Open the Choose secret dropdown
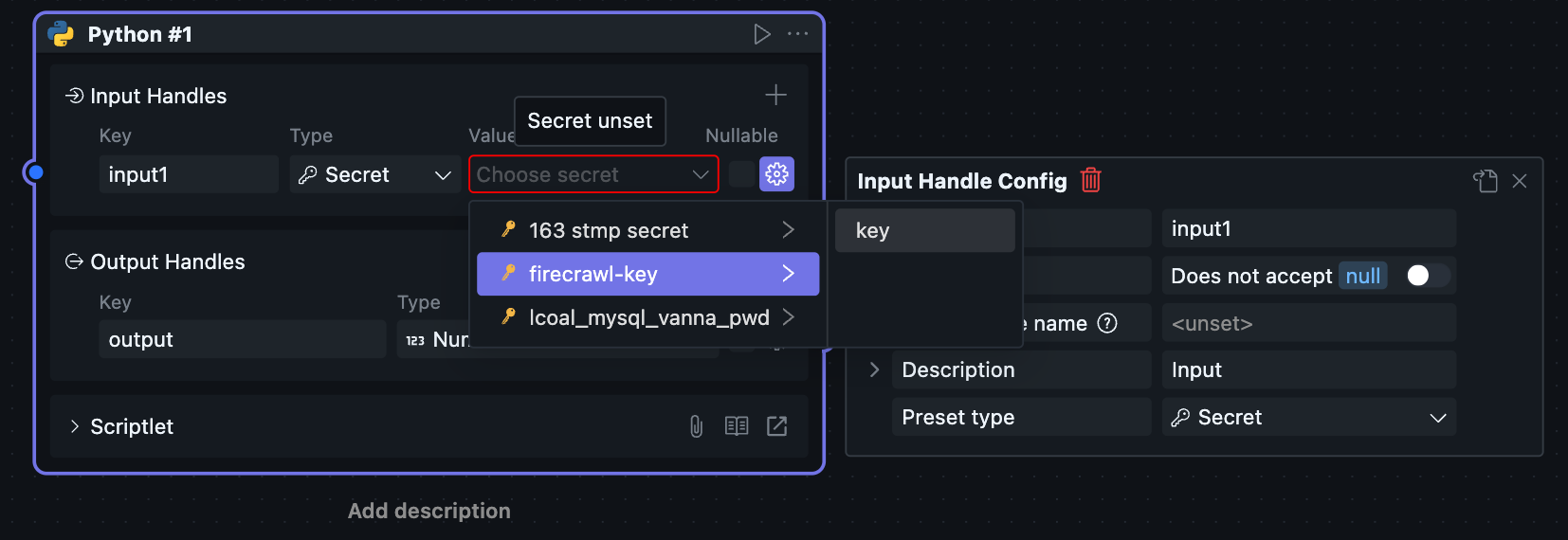Viewport: 1568px width, 540px height. (x=593, y=175)
